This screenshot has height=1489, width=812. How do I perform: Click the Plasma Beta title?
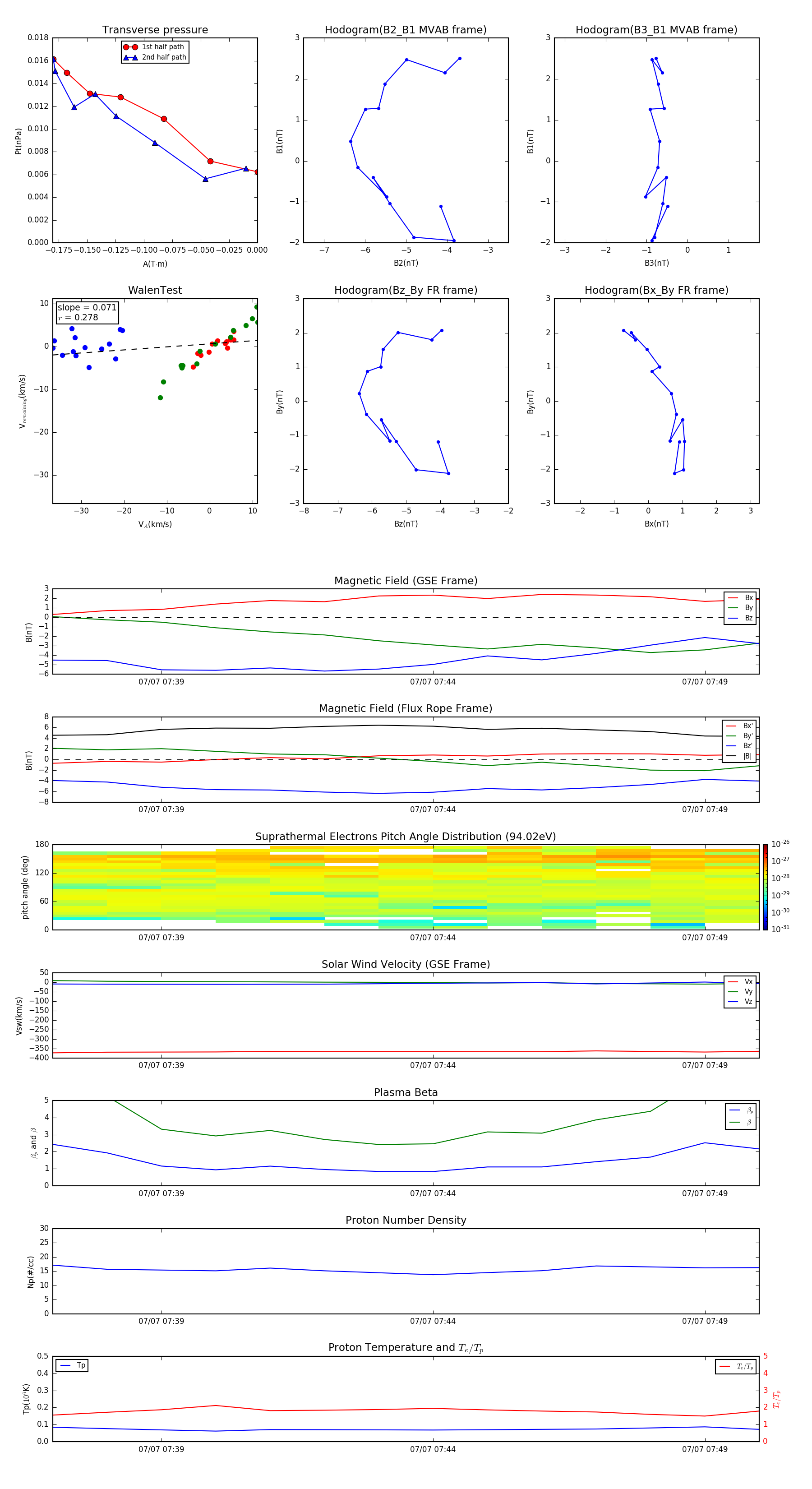[406, 1092]
